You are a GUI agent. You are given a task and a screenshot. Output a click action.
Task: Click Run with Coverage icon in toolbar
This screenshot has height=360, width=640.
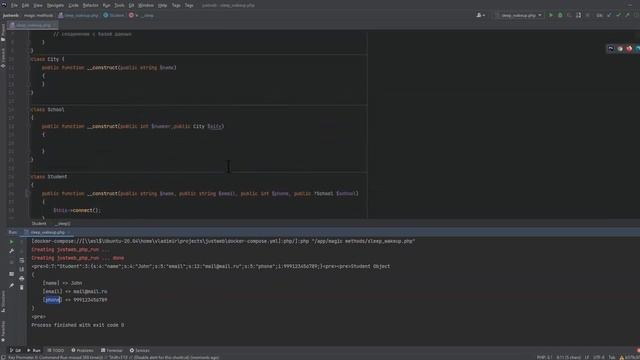(569, 16)
